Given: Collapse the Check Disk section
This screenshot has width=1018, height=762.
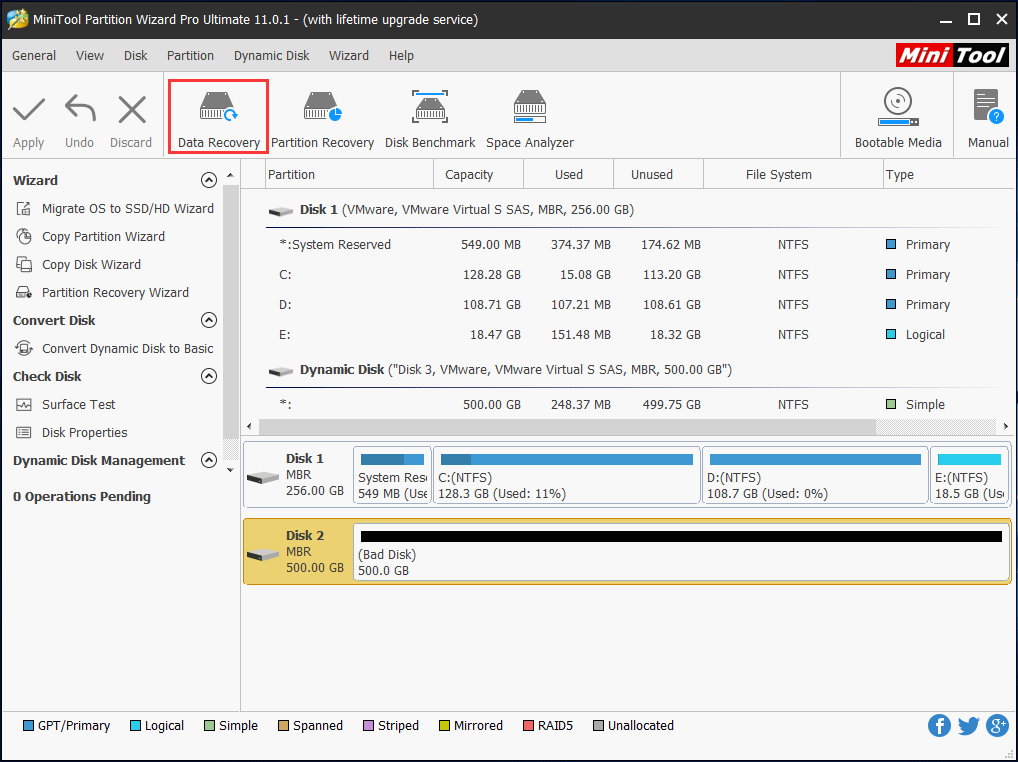Looking at the screenshot, I should tap(208, 376).
